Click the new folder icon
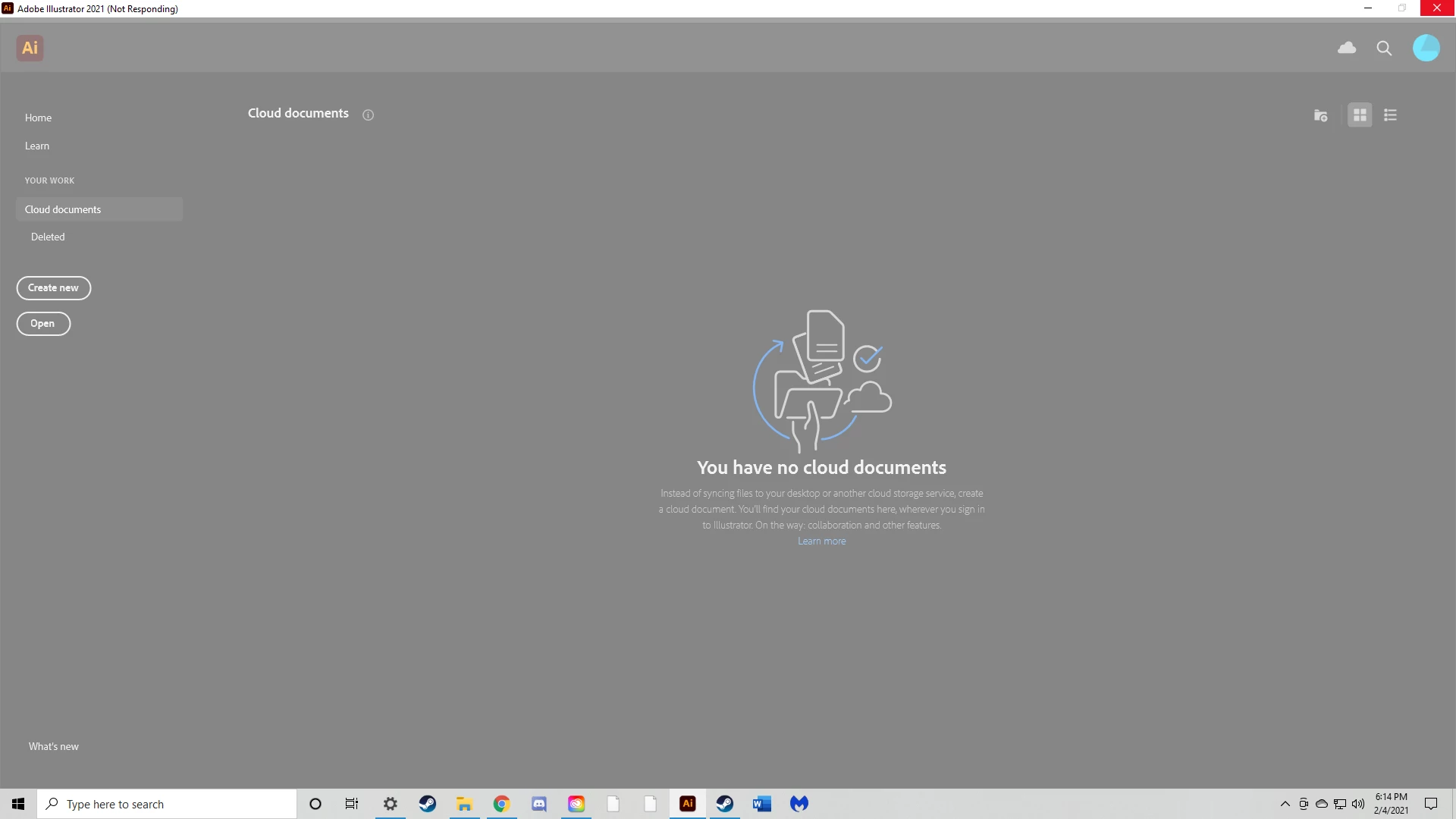1456x819 pixels. click(1320, 115)
